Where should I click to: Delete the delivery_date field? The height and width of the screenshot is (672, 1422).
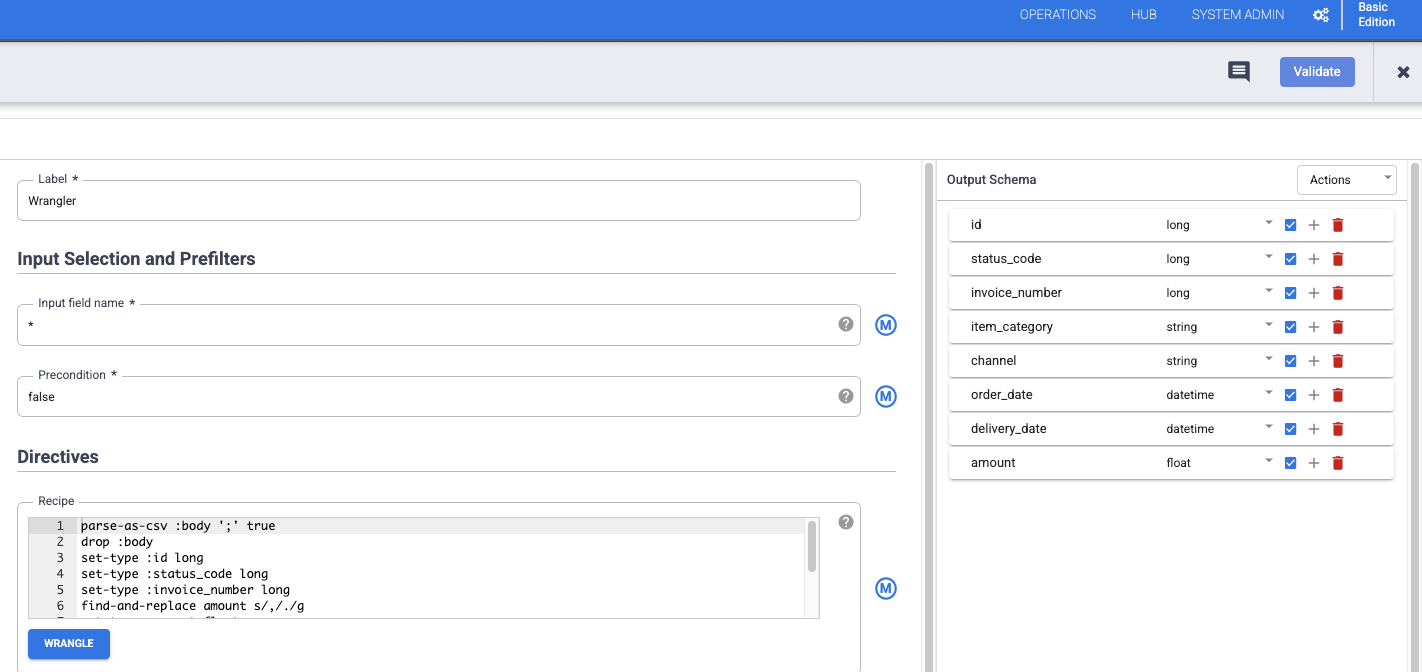click(x=1338, y=429)
